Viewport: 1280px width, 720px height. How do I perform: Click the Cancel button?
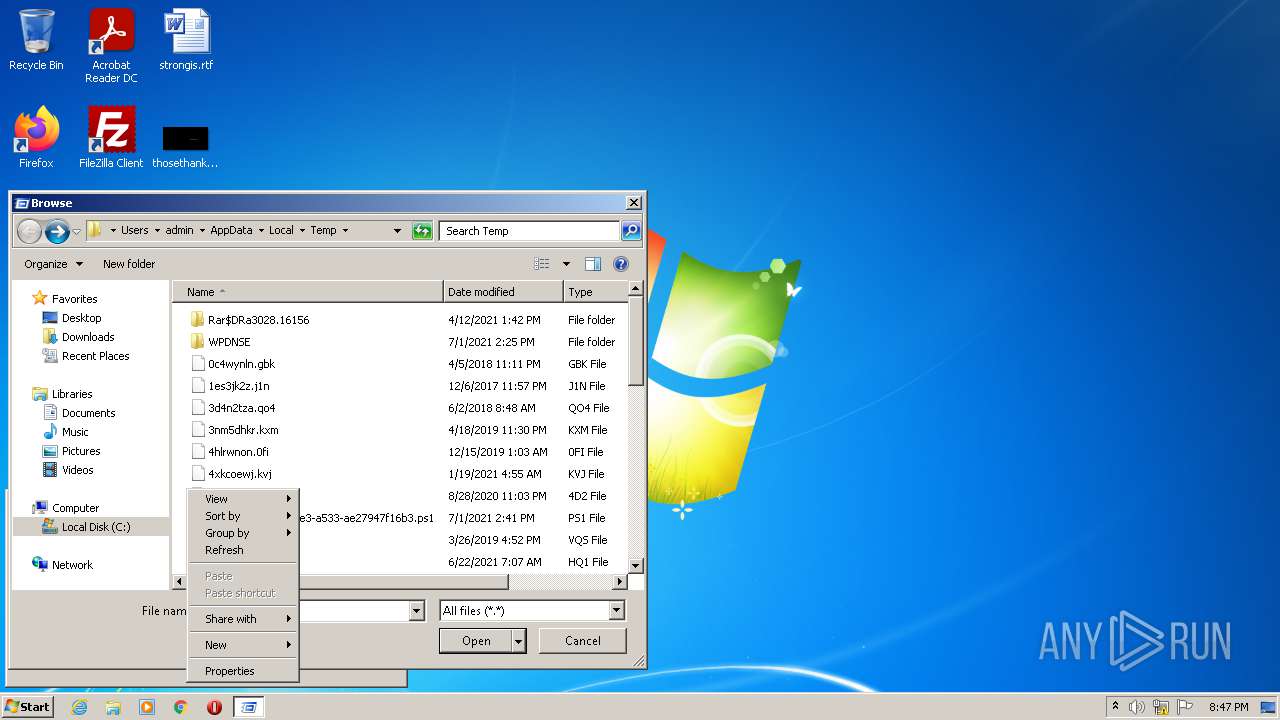coord(583,641)
